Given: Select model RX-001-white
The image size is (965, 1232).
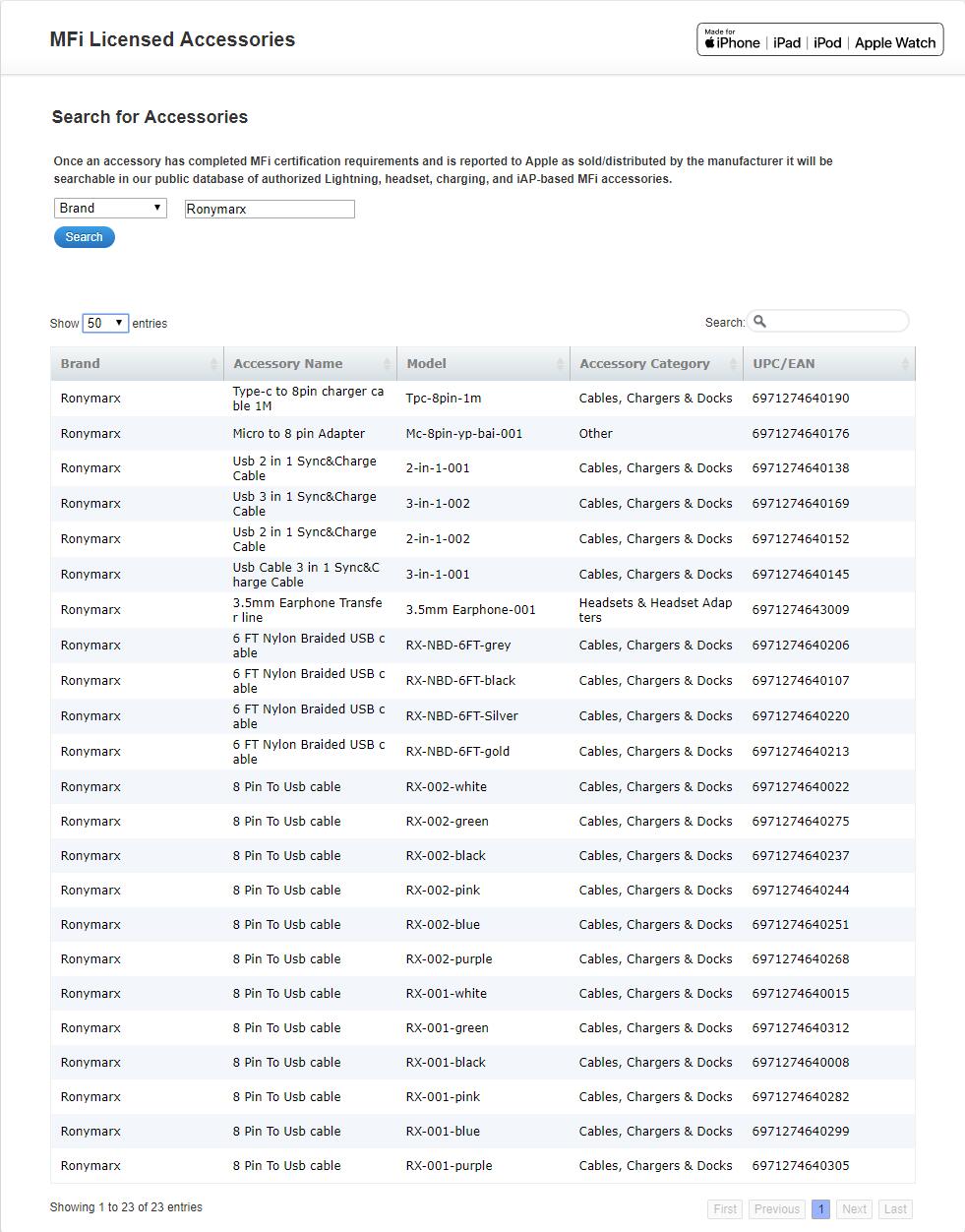Looking at the screenshot, I should coord(446,994).
